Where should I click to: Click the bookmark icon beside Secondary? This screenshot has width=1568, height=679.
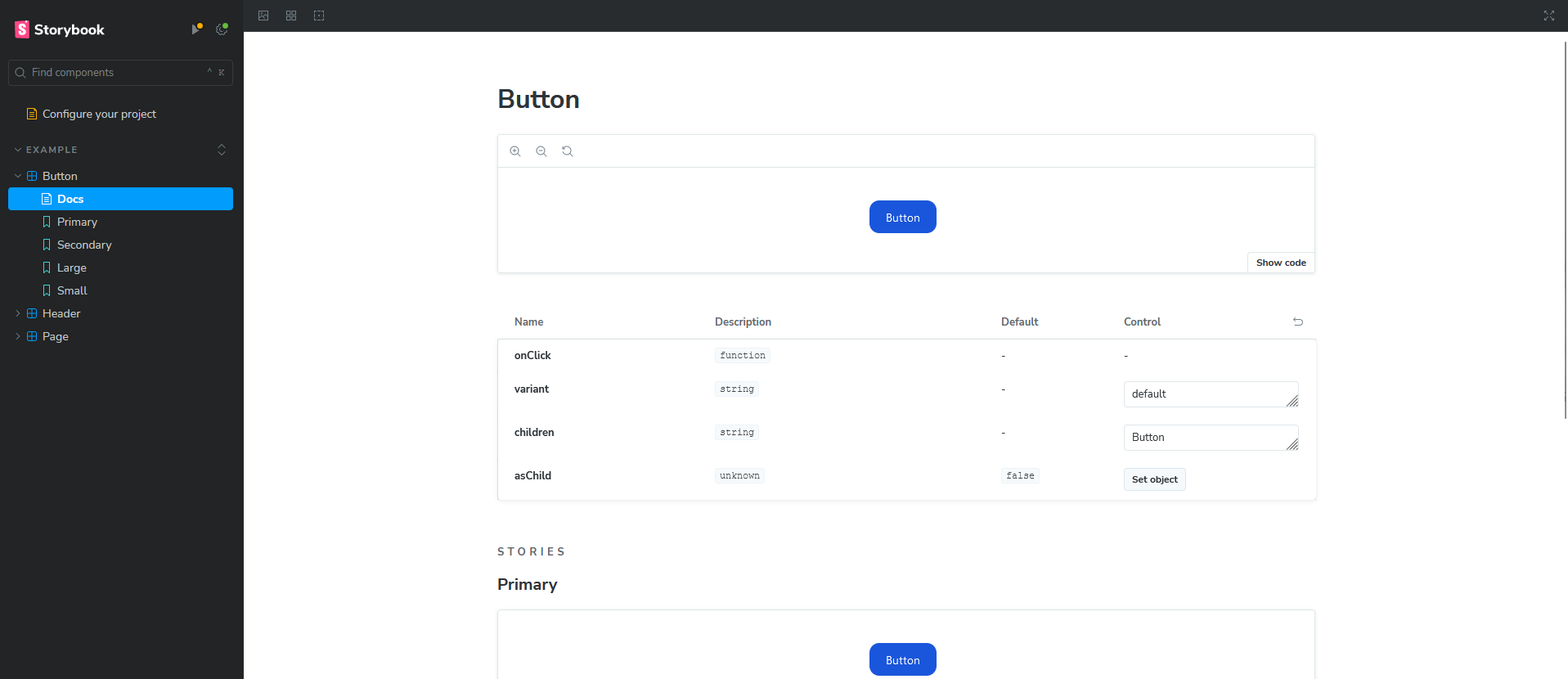pyautogui.click(x=47, y=245)
